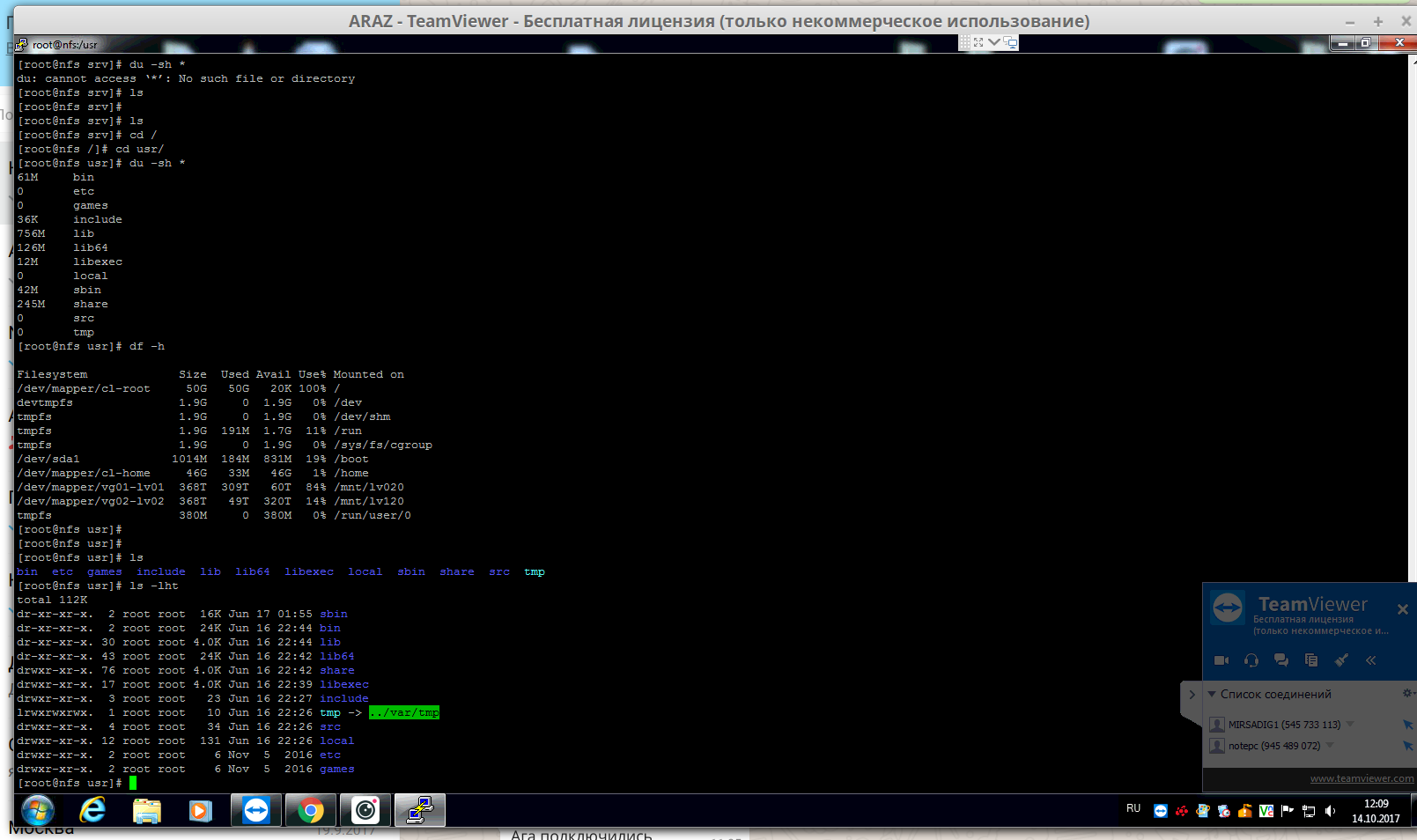Toggle remote control cursor for MIRSADIG1

[1407, 725]
